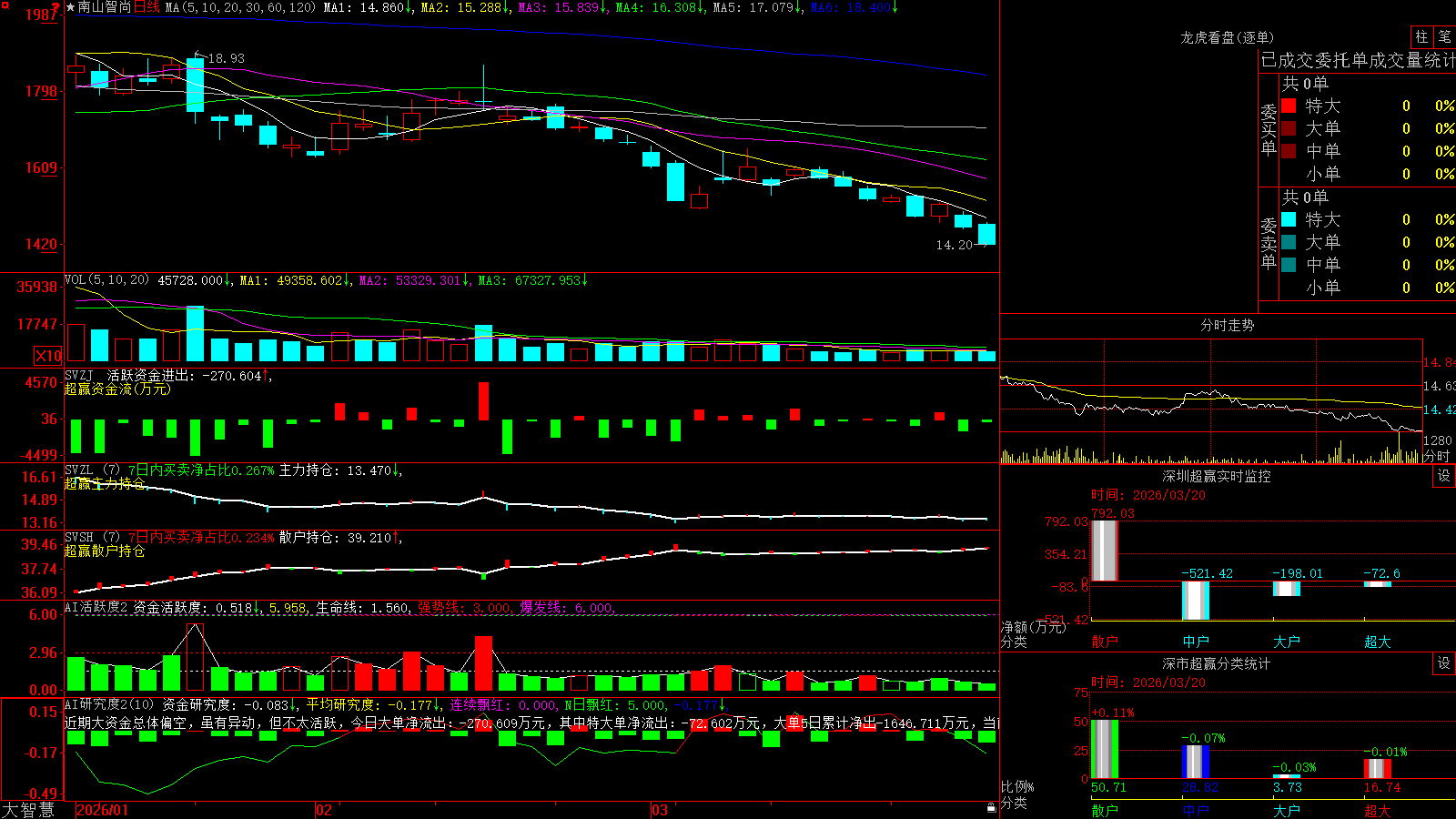Viewport: 1456px width, 819px height.
Task: Click the teal 中单 sell order swatch
Action: click(x=1289, y=265)
